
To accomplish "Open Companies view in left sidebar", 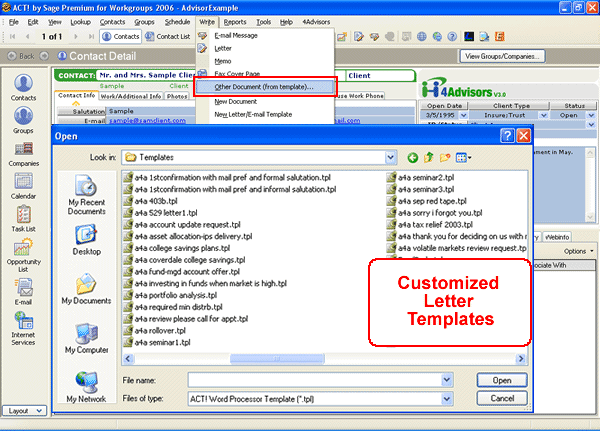I will pyautogui.click(x=23, y=153).
